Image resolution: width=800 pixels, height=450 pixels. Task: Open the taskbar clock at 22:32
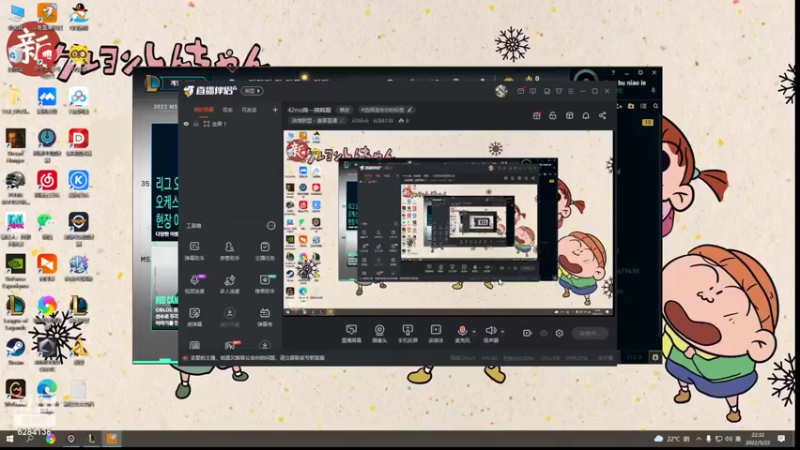click(x=758, y=439)
